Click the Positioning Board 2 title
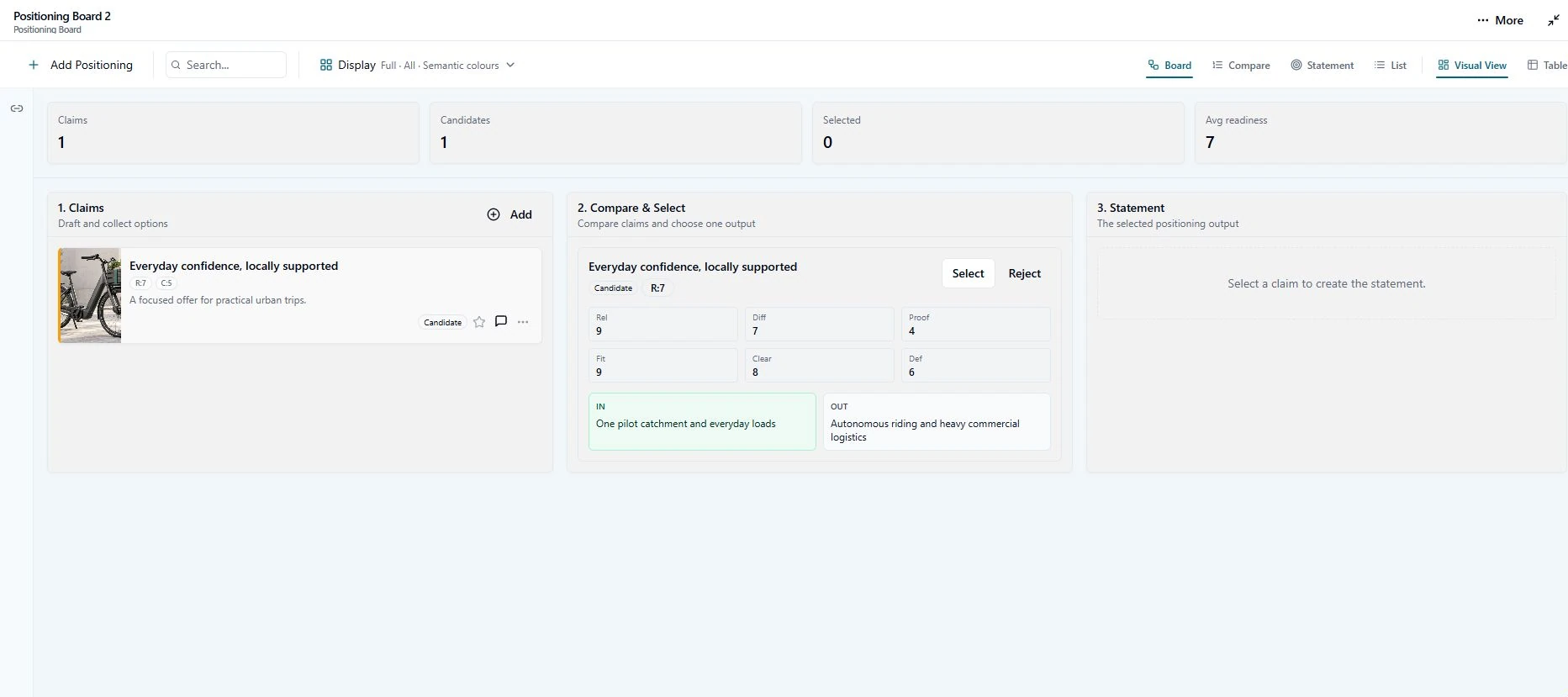Screen dimensions: 1568x697 (x=62, y=16)
